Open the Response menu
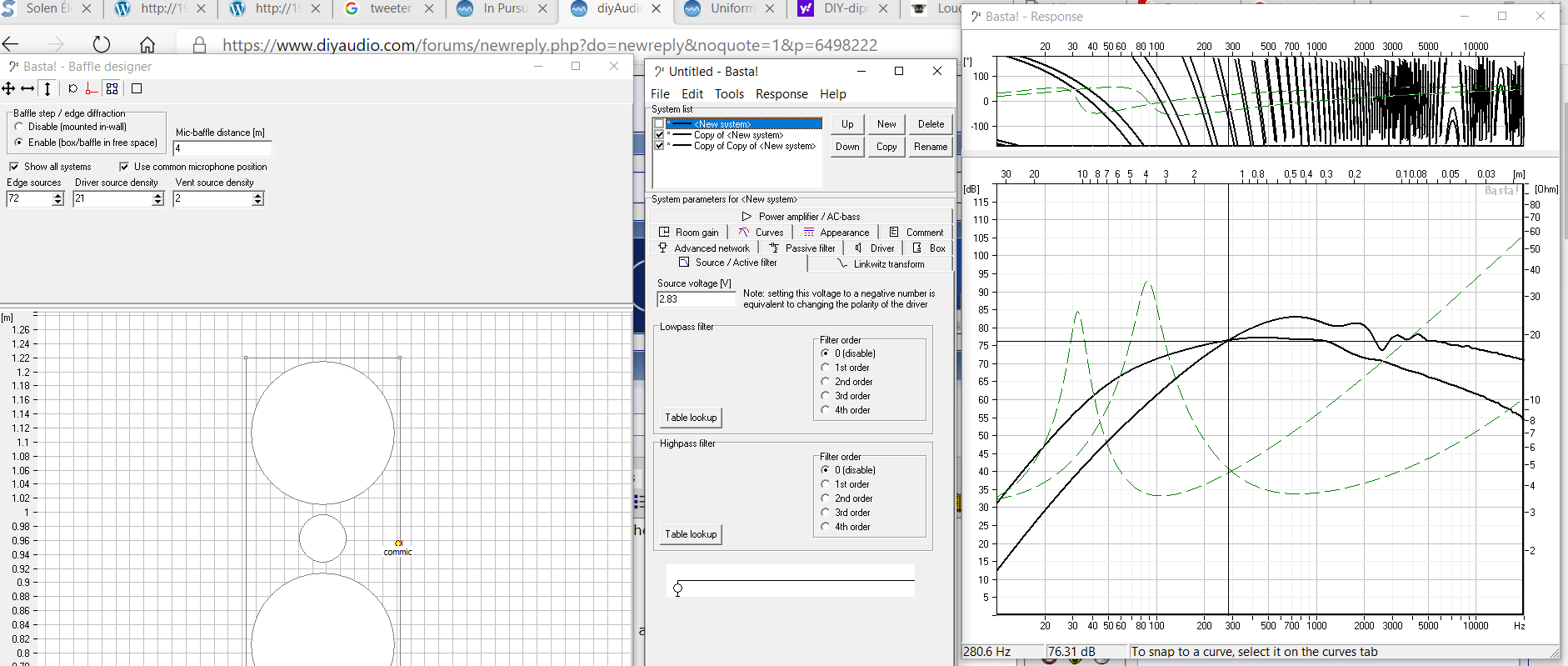The width and height of the screenshot is (1568, 666). click(782, 94)
